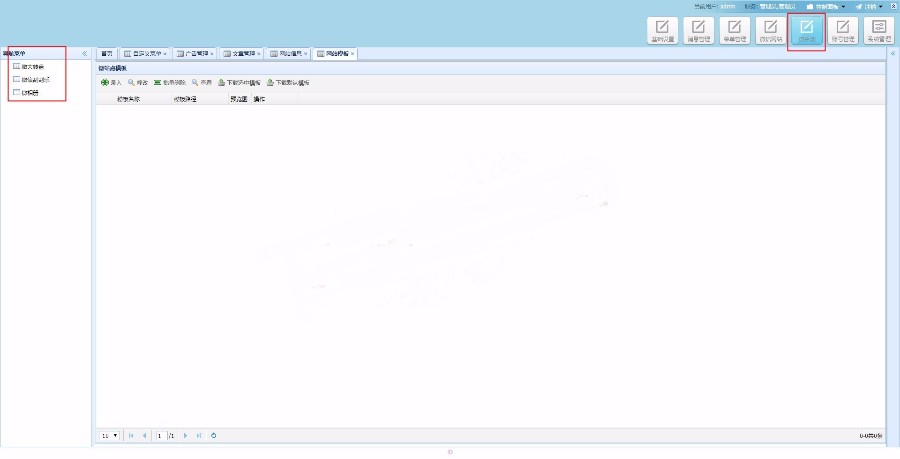This screenshot has width=900, height=459.
Task: Switch to the 广告管理 tab
Action: (195, 53)
